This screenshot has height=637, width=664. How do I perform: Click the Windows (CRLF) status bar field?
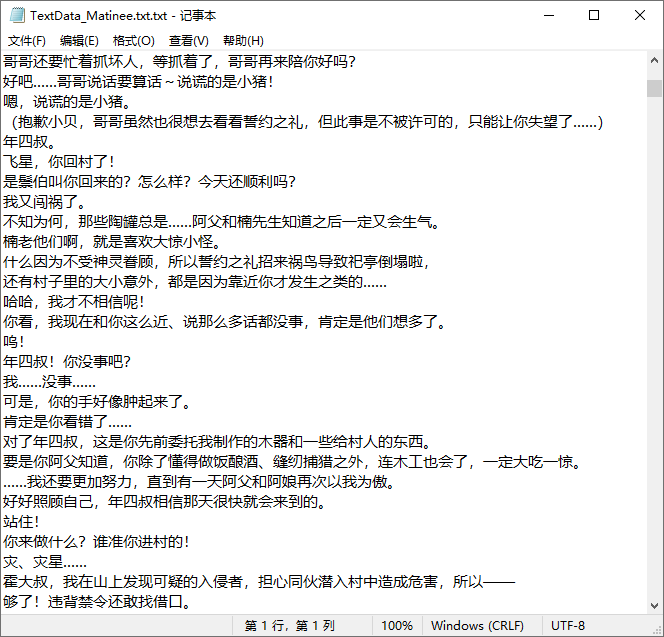pyautogui.click(x=476, y=625)
